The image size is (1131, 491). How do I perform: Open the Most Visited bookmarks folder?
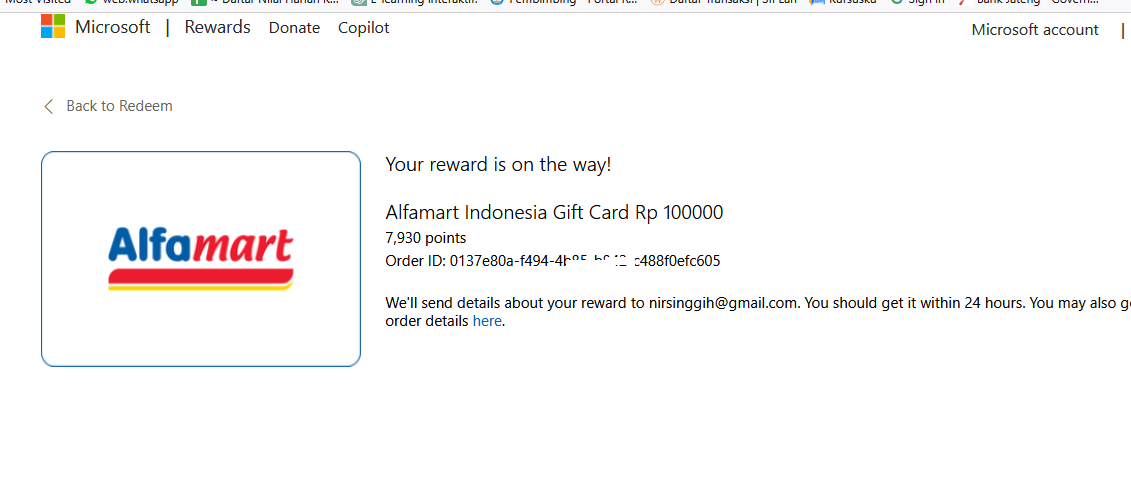click(38, 2)
